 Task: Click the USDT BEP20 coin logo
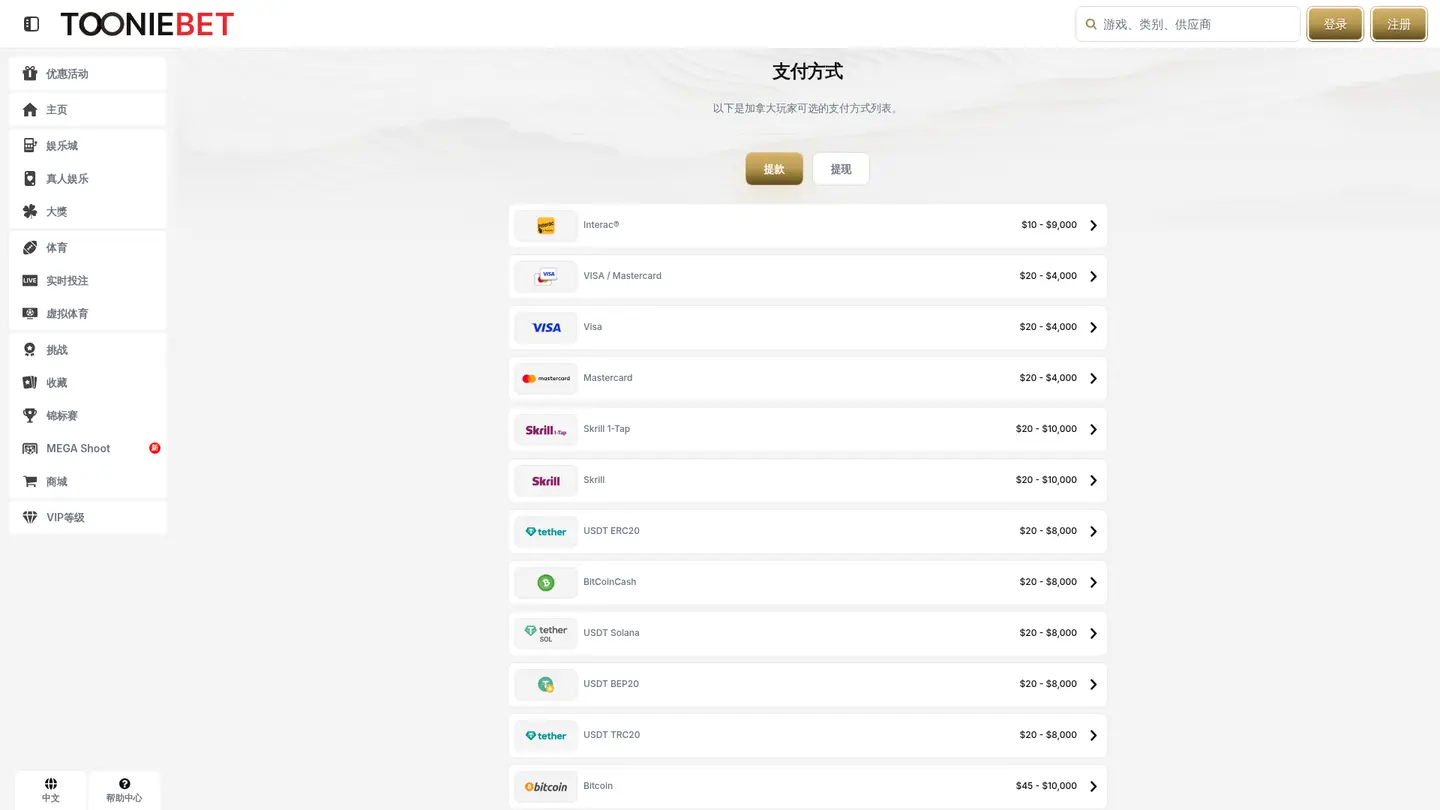pyautogui.click(x=546, y=685)
